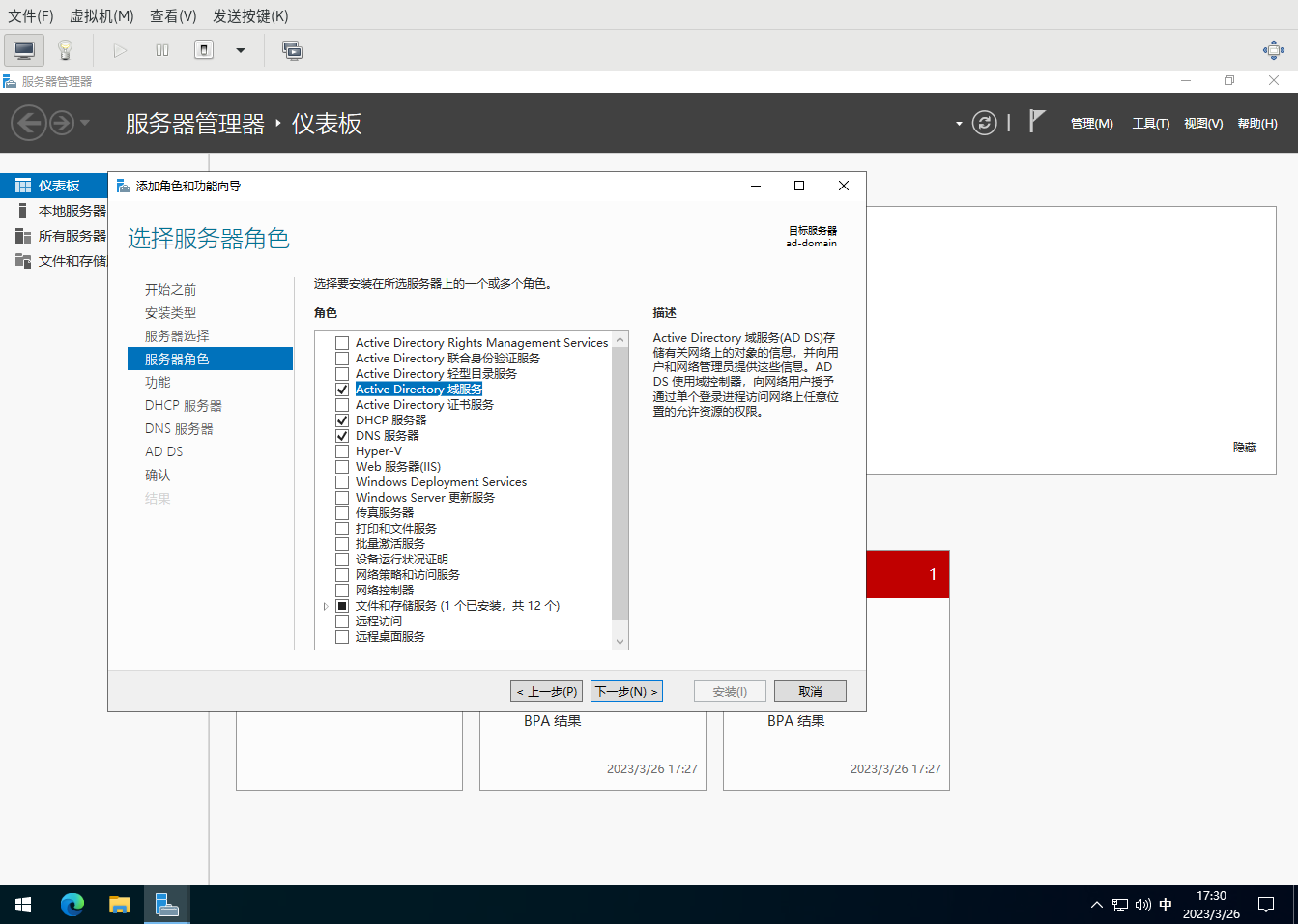Check Active Directory 联合身份验证服务

tap(342, 359)
